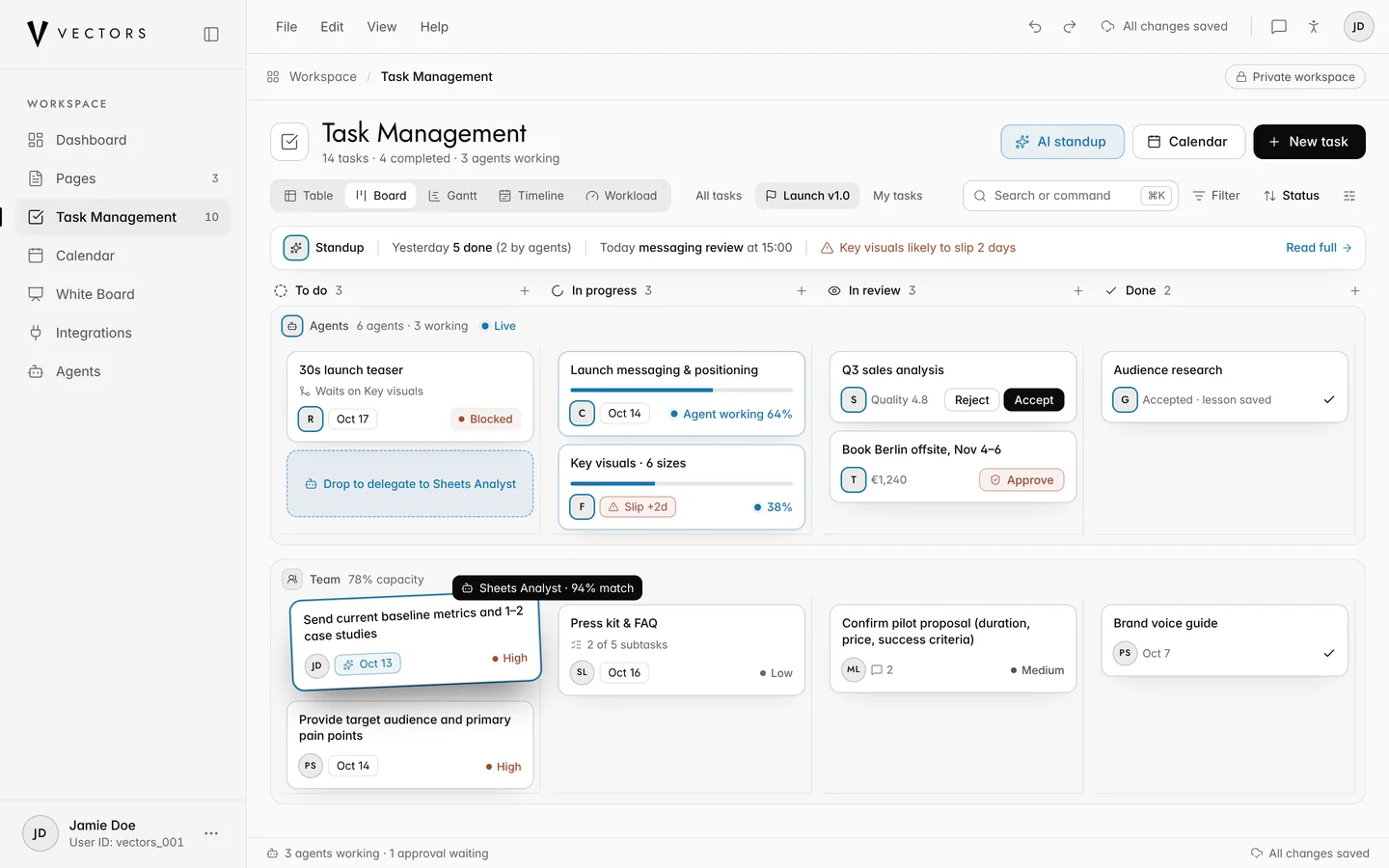
Task: Open Private workspace visibility selector
Action: 1295,77
